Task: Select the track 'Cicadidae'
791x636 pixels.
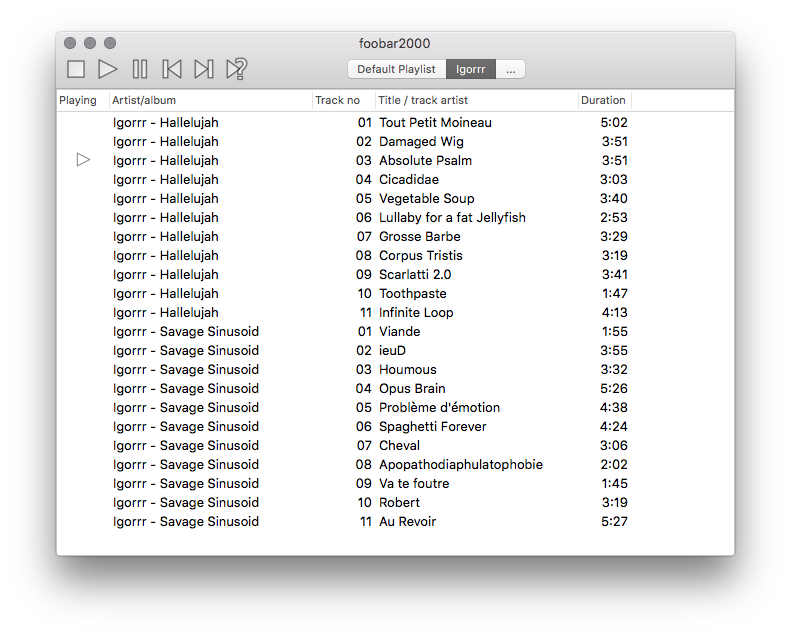Action: (x=409, y=180)
